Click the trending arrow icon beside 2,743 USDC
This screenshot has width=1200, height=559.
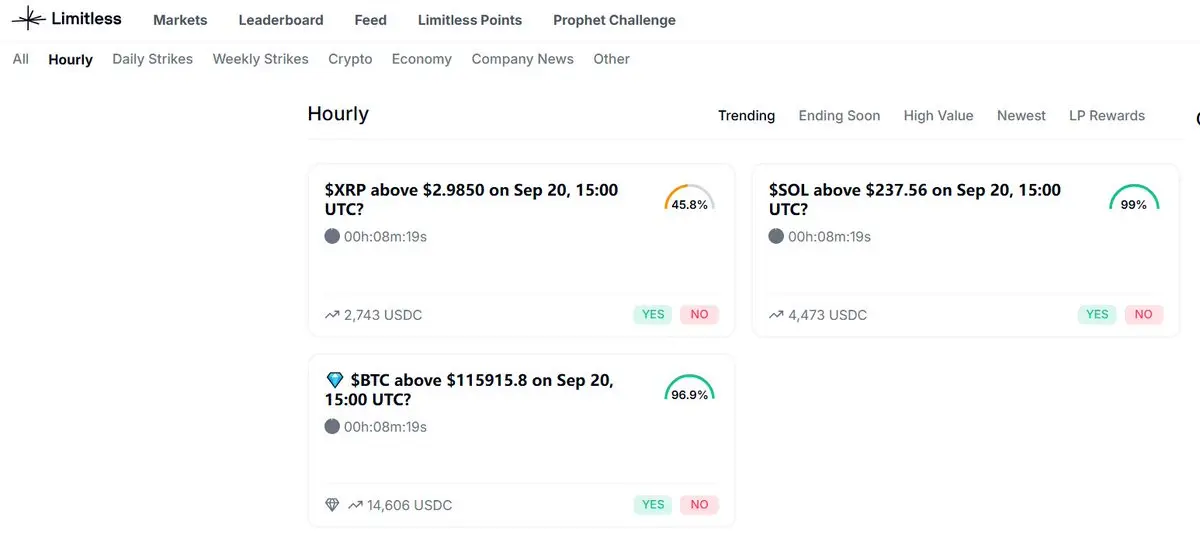pos(332,315)
